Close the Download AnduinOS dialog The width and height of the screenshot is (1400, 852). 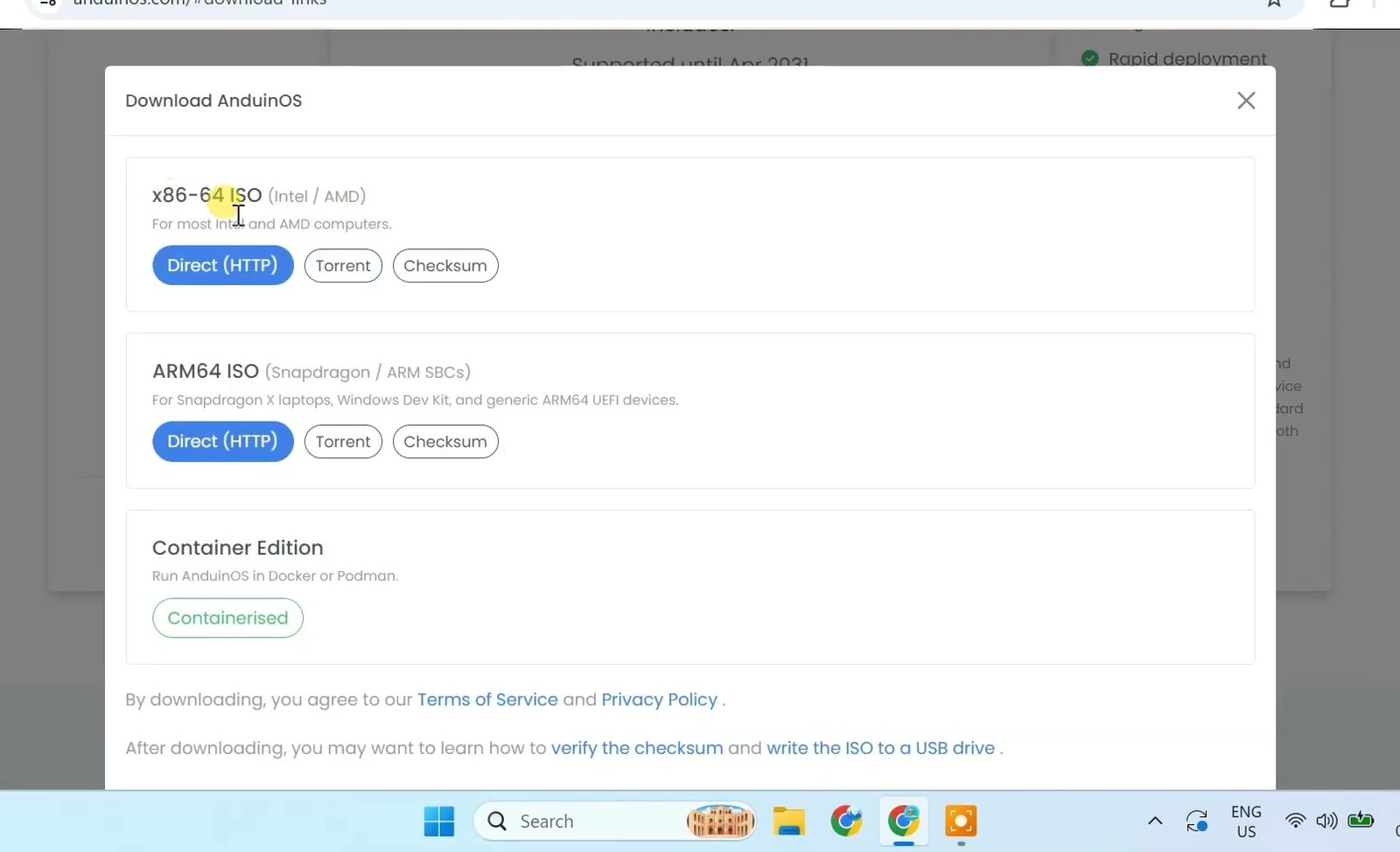coord(1246,101)
